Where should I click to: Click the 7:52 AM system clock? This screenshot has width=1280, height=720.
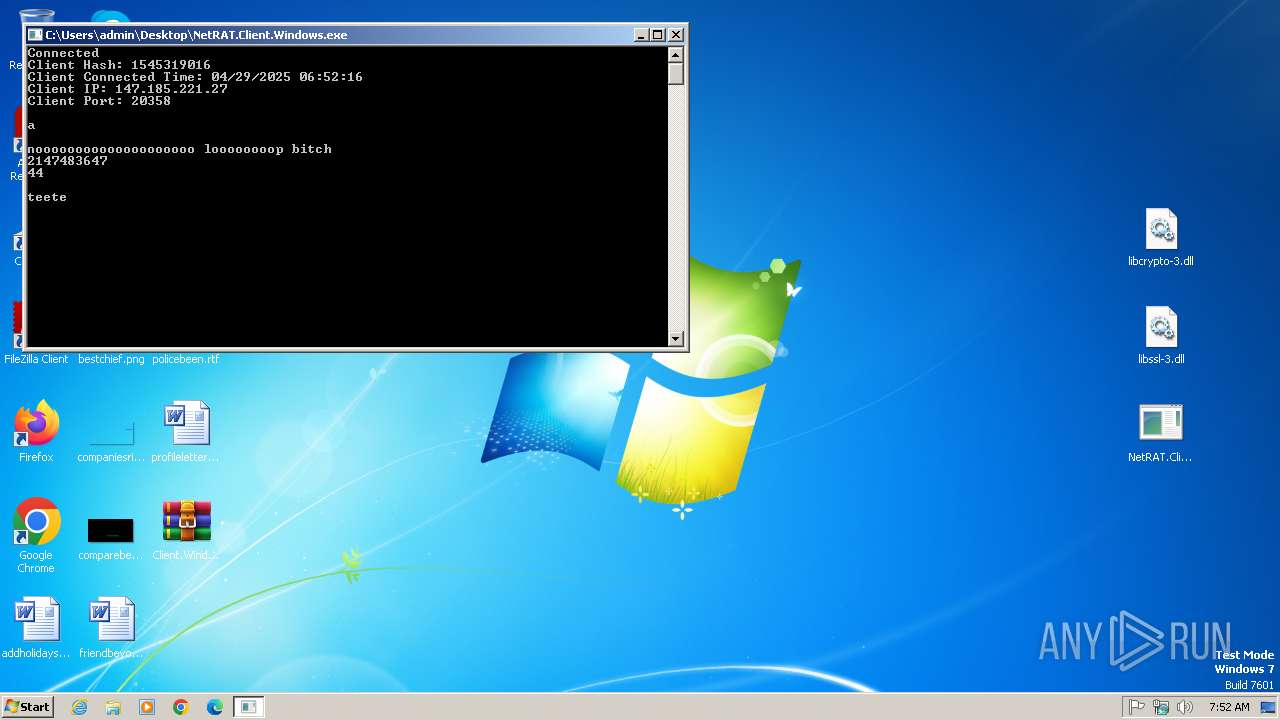[1229, 707]
